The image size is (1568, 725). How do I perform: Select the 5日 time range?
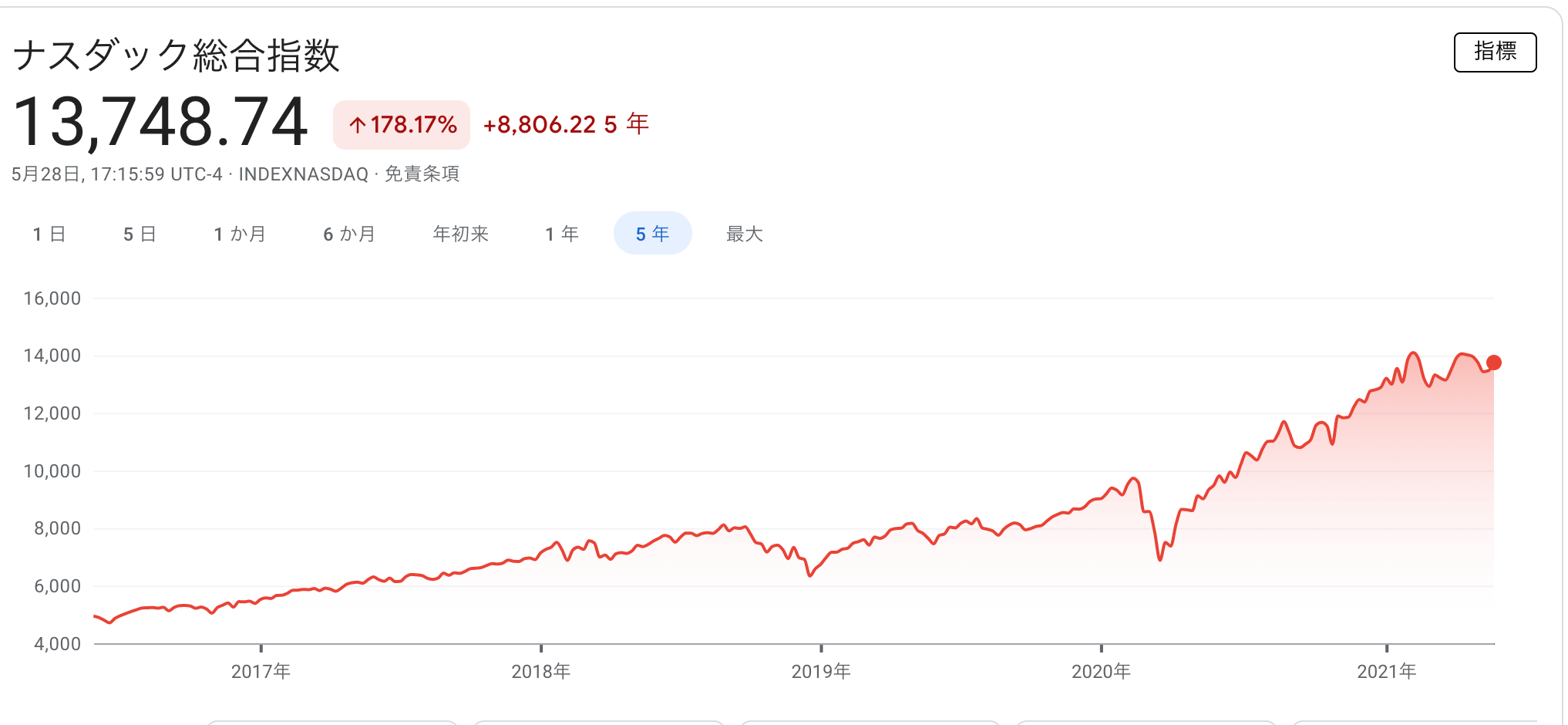pyautogui.click(x=140, y=234)
